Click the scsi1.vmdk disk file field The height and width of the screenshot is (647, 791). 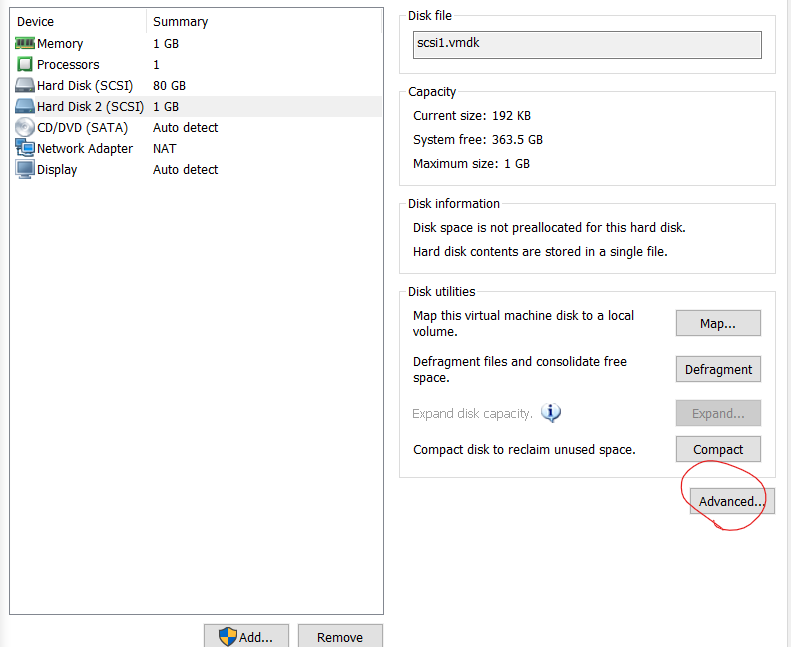coord(587,45)
